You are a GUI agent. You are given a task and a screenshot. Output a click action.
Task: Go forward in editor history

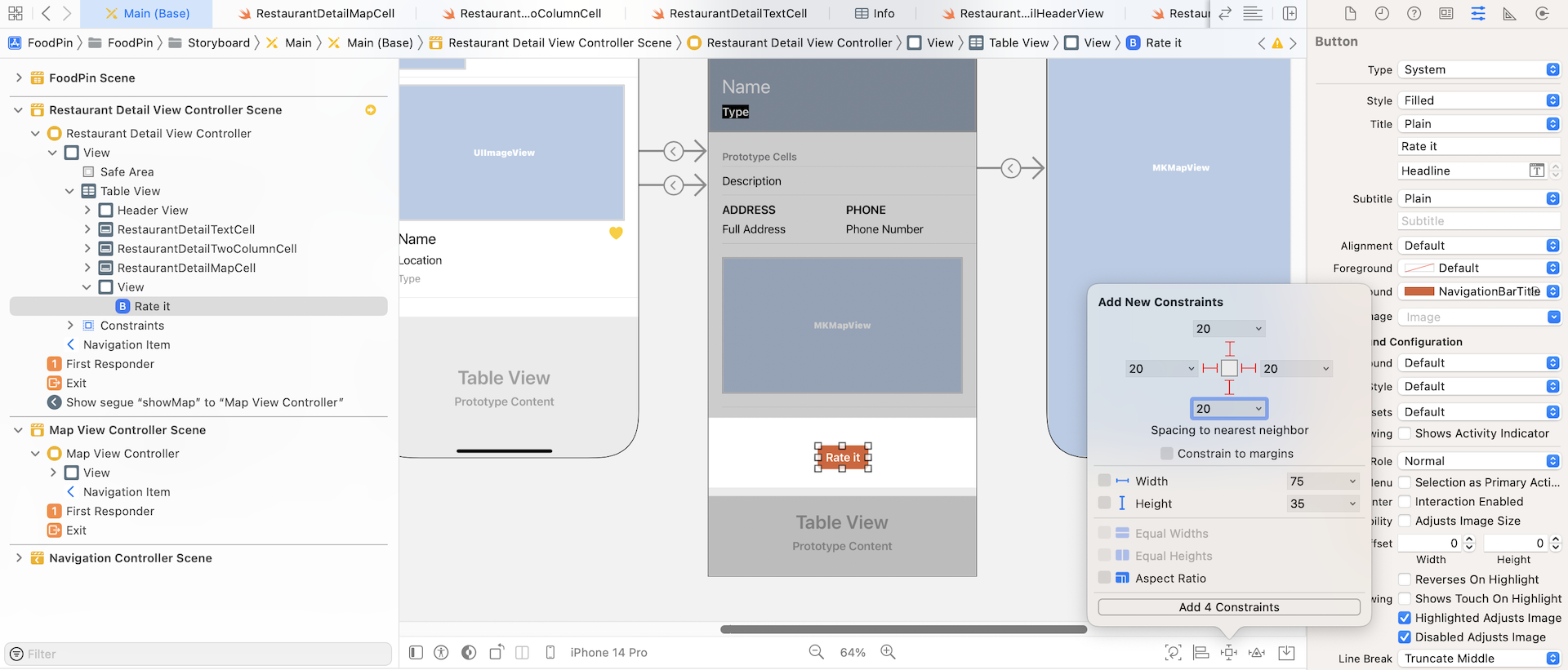(67, 14)
